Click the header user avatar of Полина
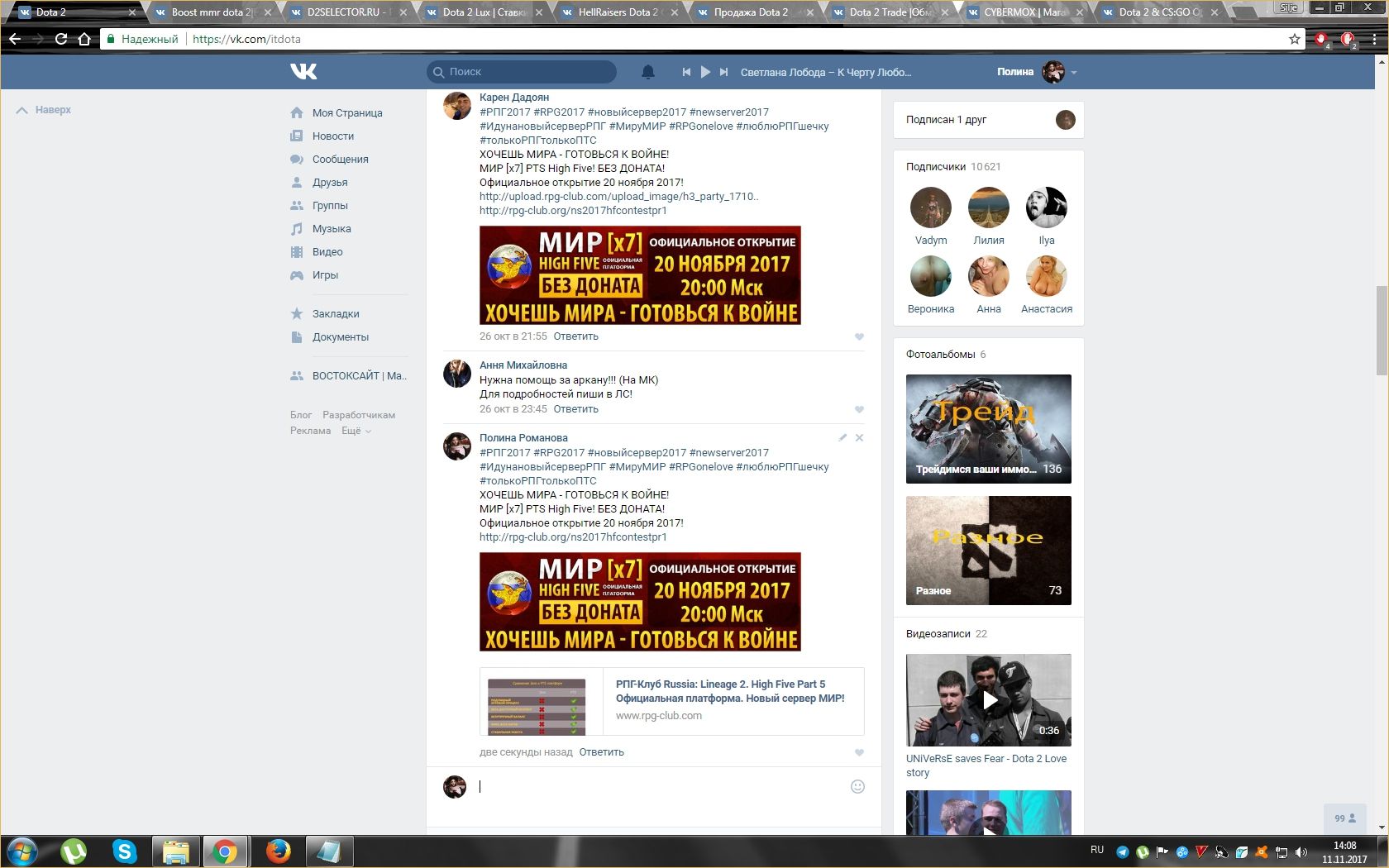The height and width of the screenshot is (868, 1389). tap(1053, 72)
